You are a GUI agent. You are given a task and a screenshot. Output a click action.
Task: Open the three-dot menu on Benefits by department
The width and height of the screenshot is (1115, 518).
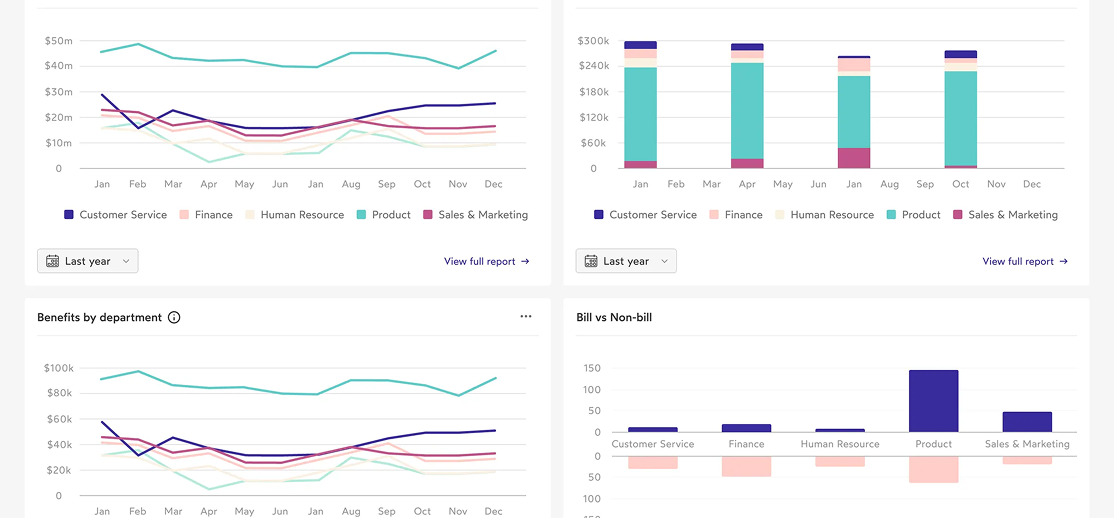click(x=526, y=317)
